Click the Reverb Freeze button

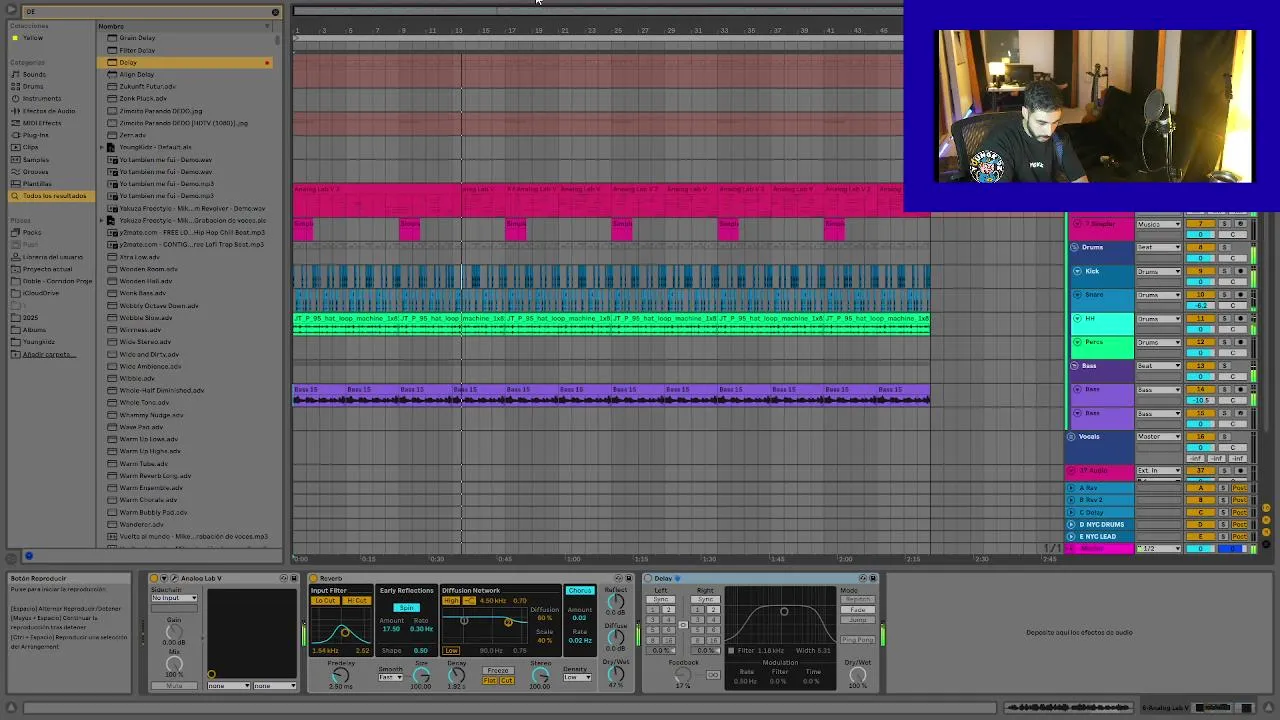pos(497,671)
